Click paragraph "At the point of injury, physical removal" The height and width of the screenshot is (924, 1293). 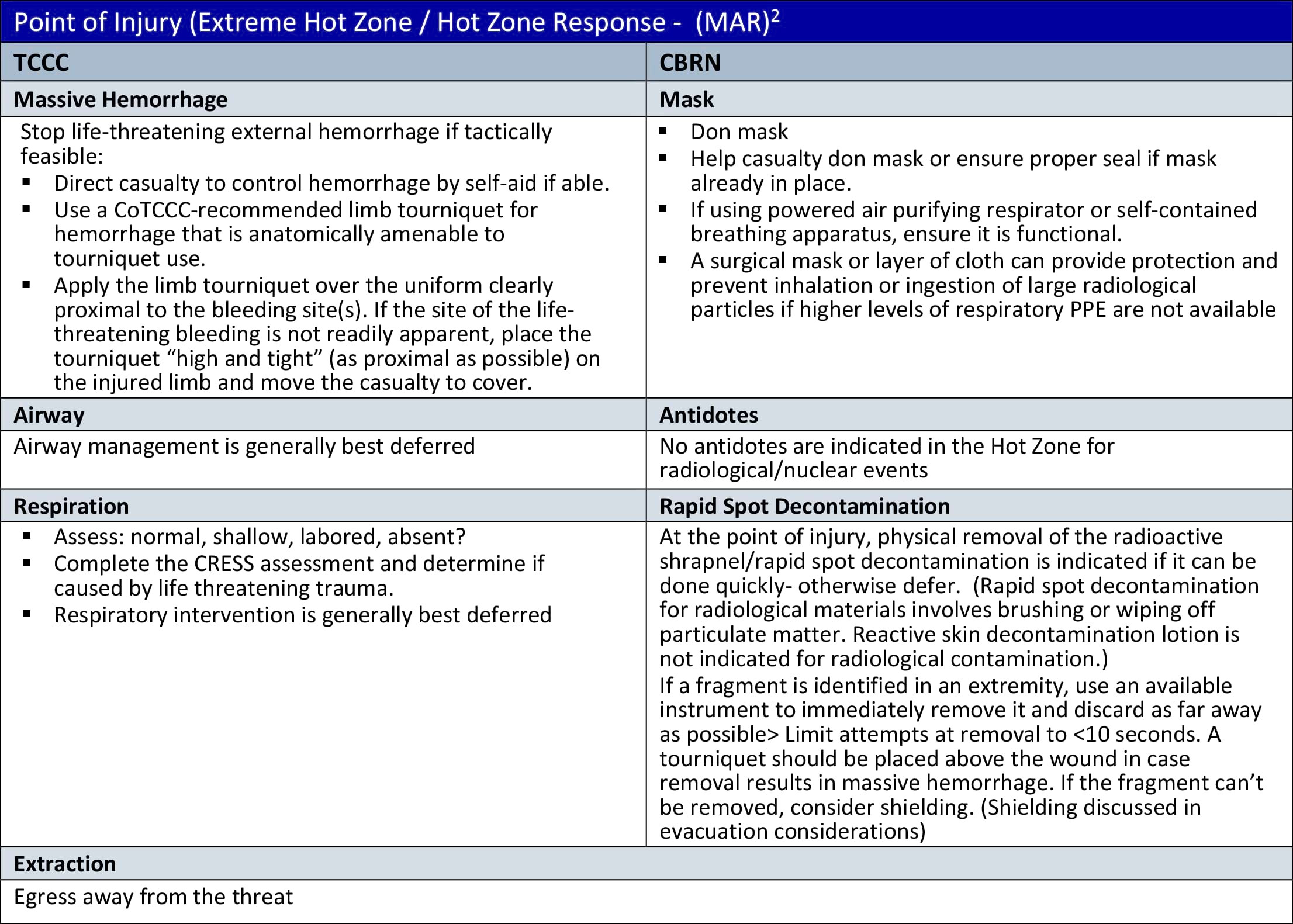click(x=959, y=597)
